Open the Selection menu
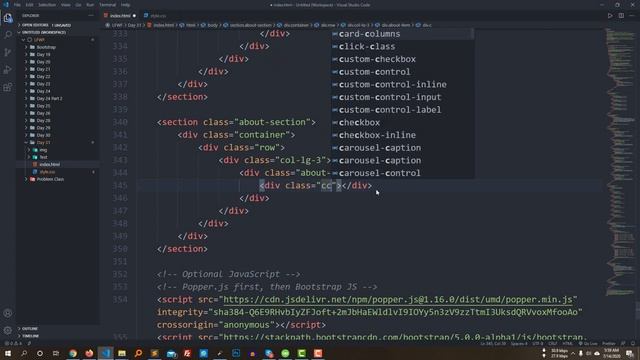The image size is (640, 360). pos(47,5)
